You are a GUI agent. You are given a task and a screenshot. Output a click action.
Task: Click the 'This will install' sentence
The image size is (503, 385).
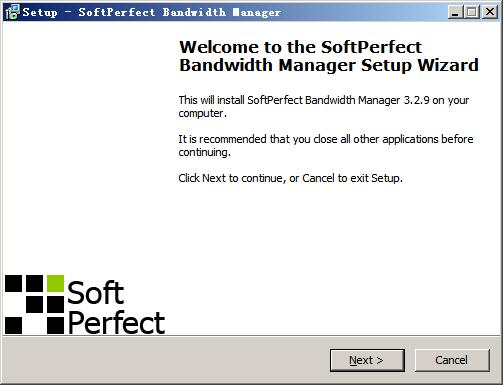click(x=324, y=106)
